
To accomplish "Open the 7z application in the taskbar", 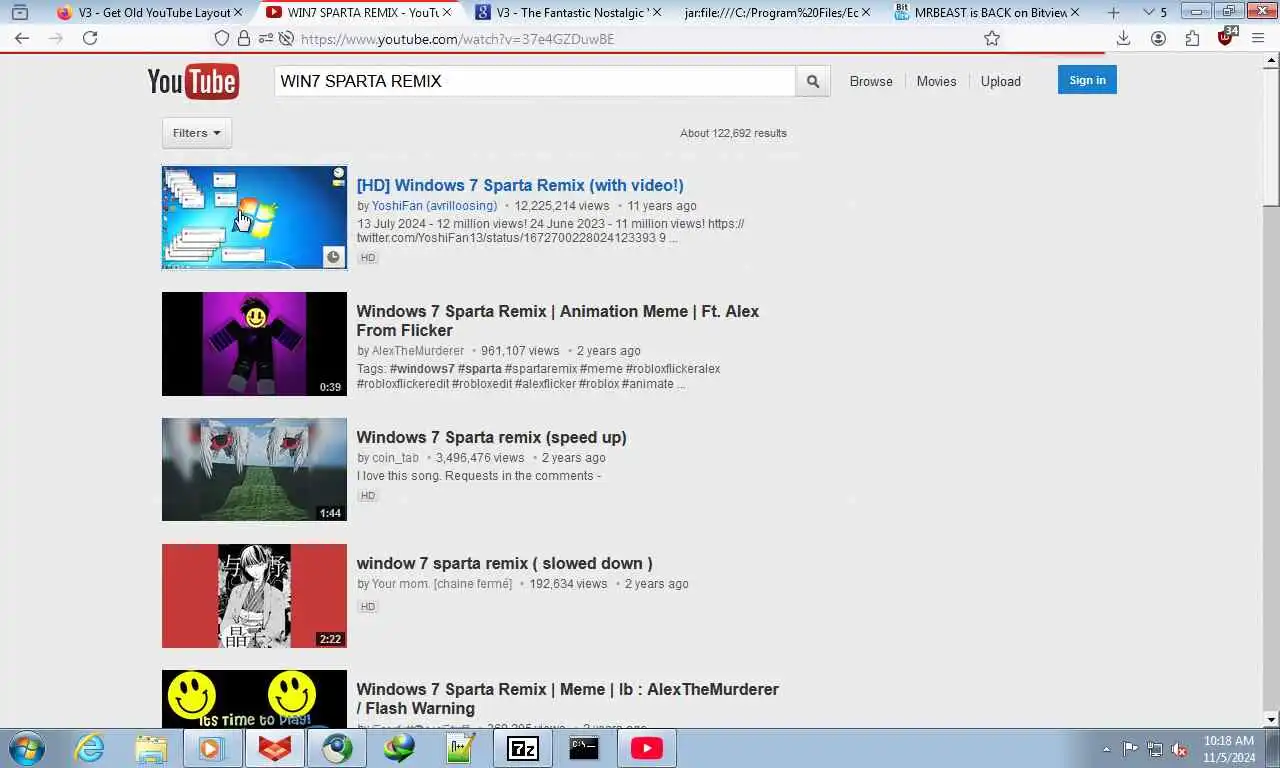I will [522, 748].
